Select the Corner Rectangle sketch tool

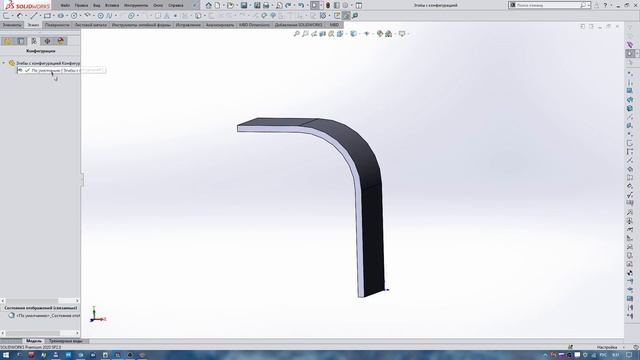(x=47, y=16)
